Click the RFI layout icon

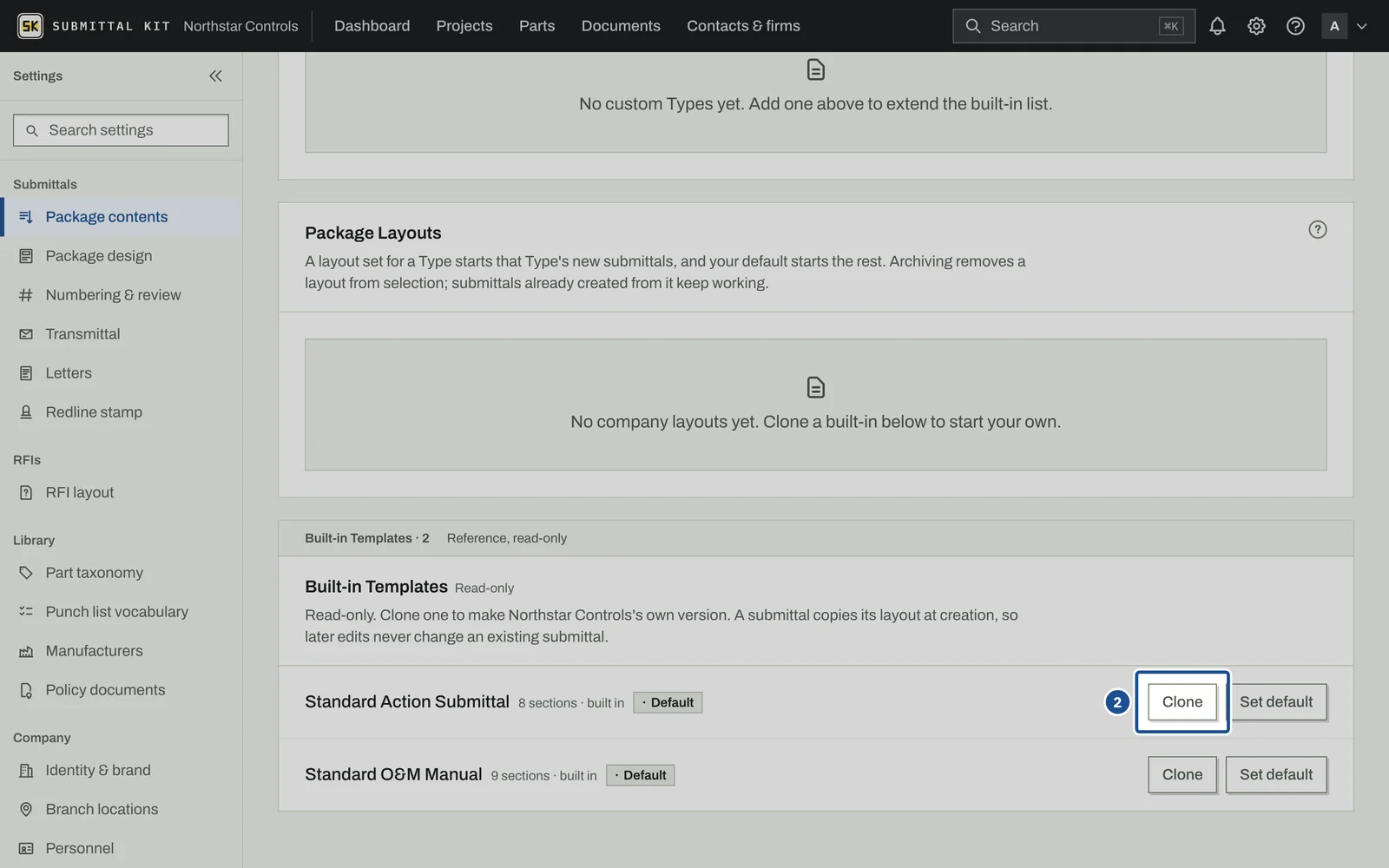(26, 492)
